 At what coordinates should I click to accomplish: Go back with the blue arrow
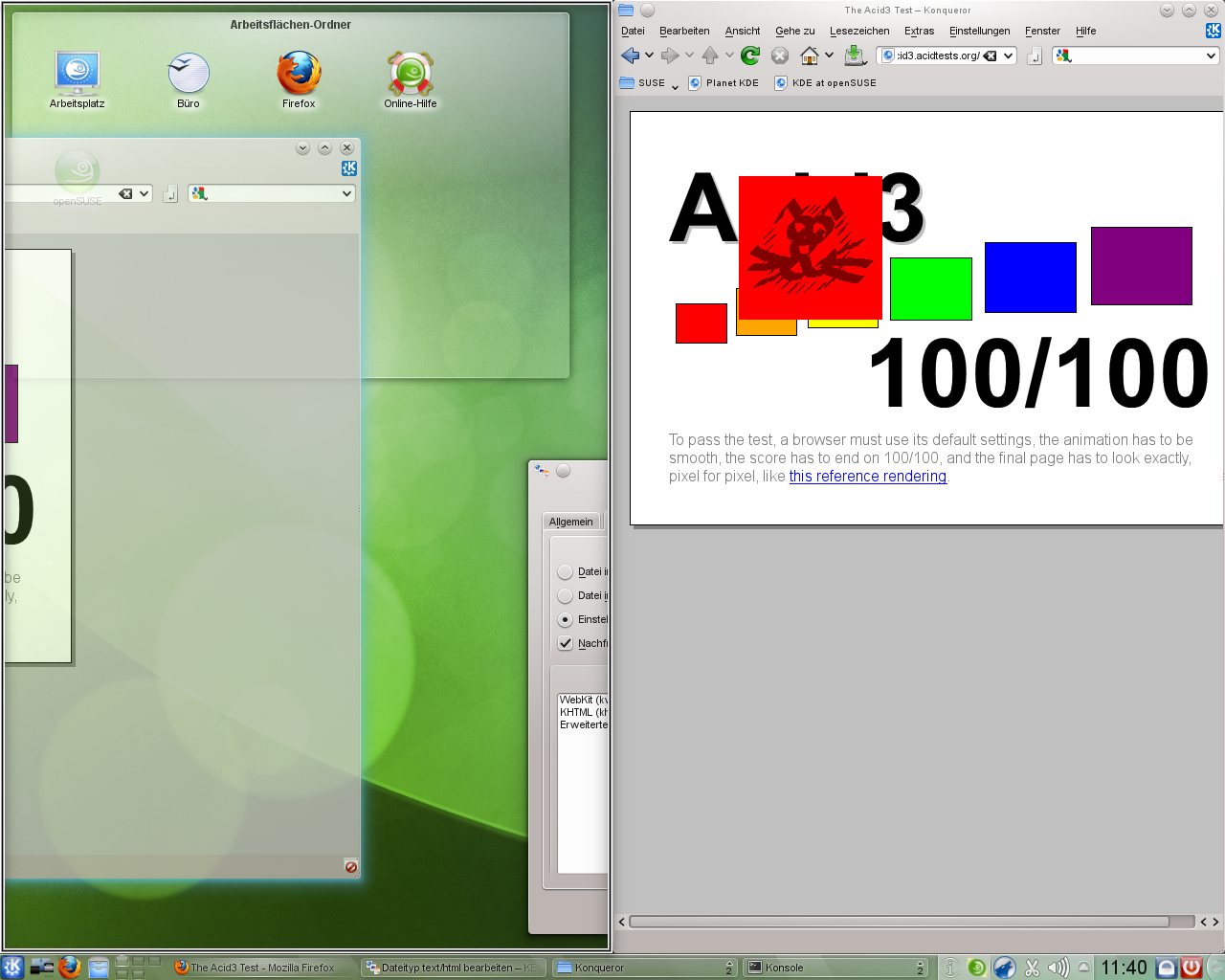click(x=630, y=56)
